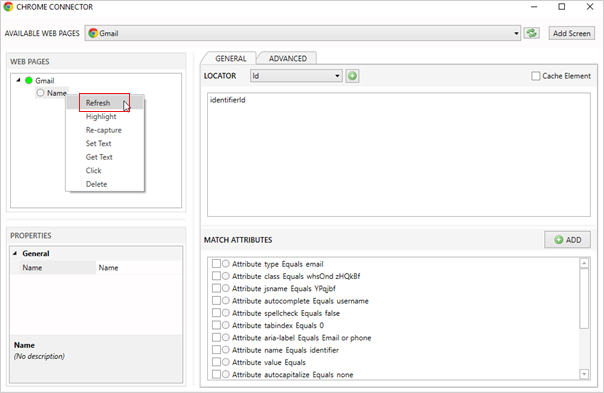Check the Attribute jsname Equals YPqjbf checkbox
The image size is (604, 393).
tap(216, 288)
